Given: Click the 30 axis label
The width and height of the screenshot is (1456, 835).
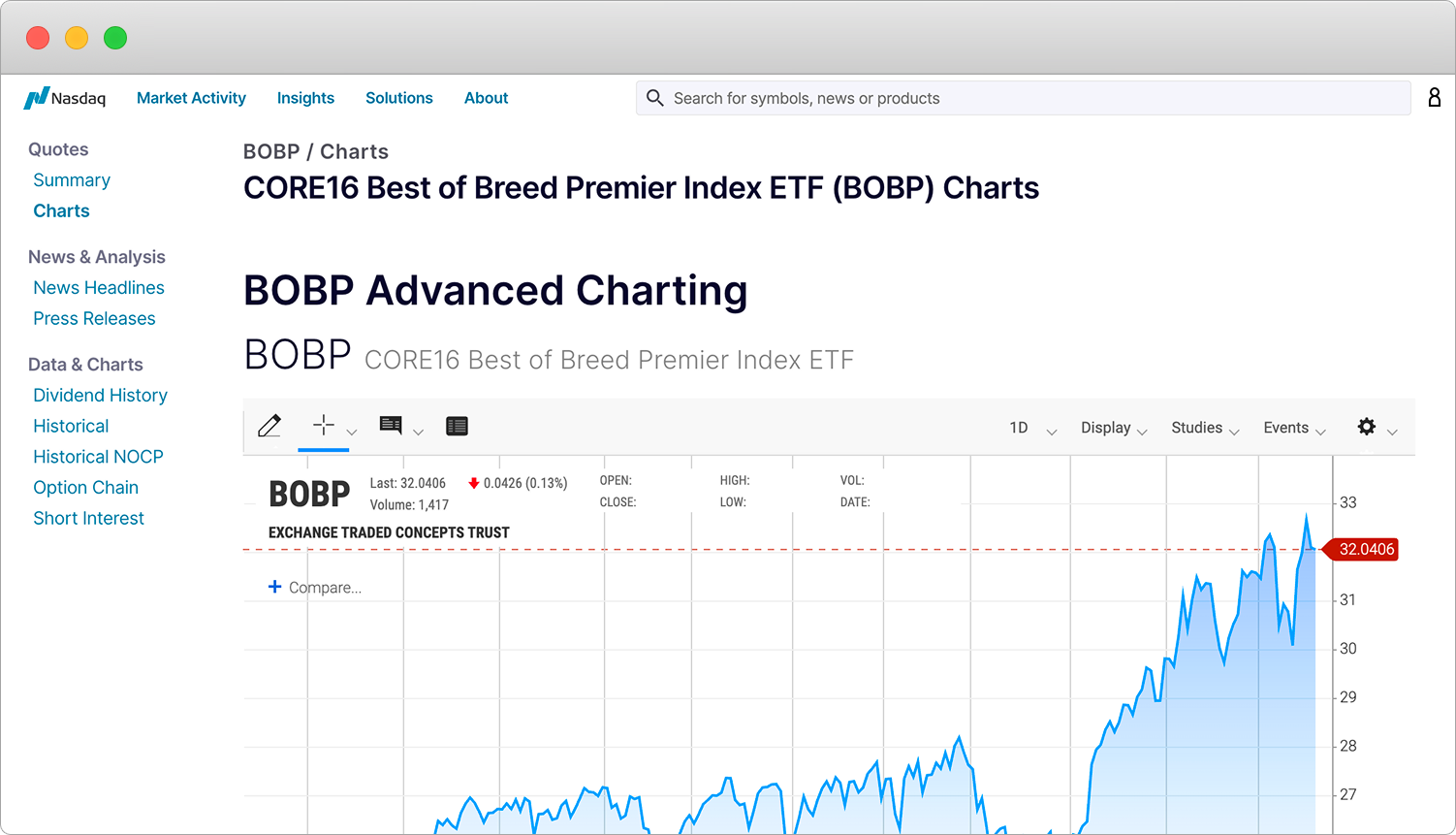Looking at the screenshot, I should [x=1348, y=649].
